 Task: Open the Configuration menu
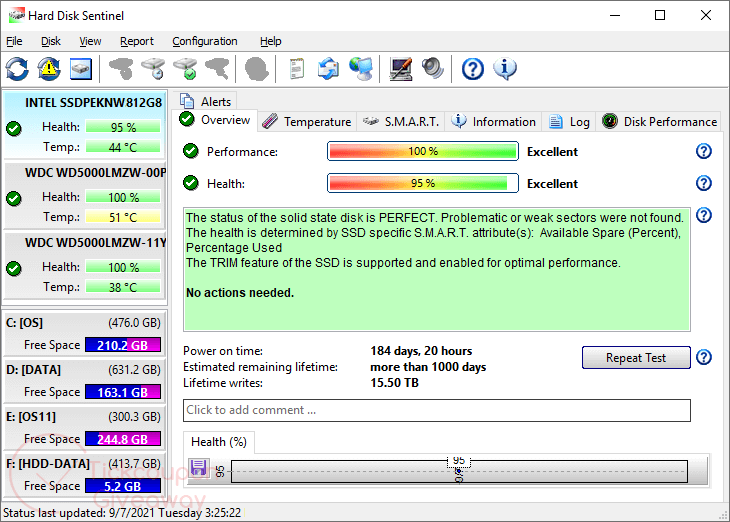pyautogui.click(x=204, y=41)
